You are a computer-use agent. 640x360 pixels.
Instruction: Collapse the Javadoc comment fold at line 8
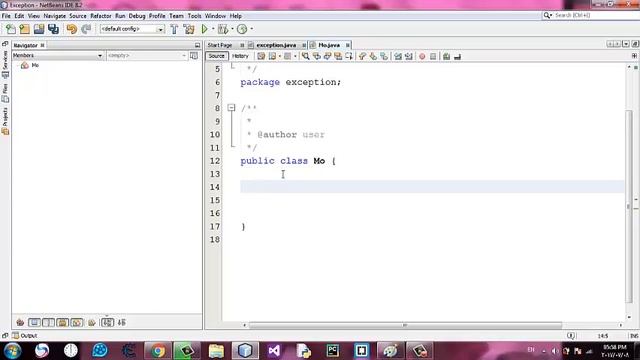(231, 108)
